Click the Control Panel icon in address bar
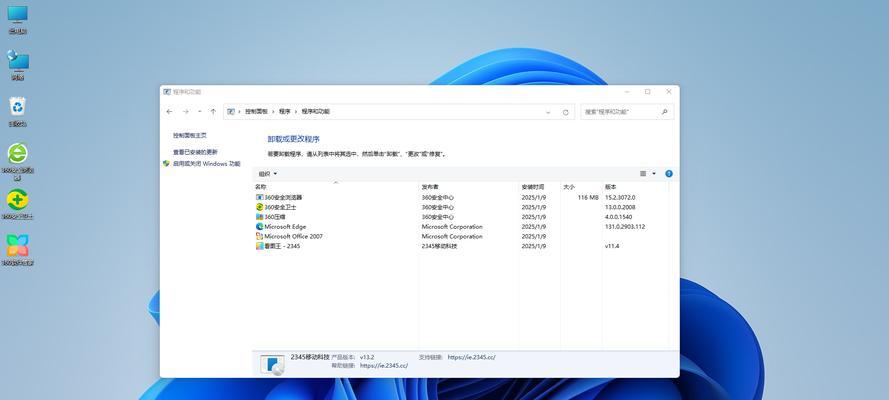 point(231,112)
